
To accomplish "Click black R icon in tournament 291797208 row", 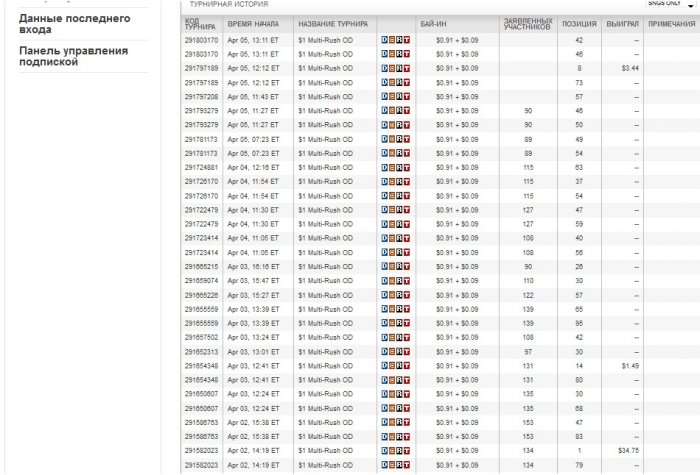I will 400,97.
